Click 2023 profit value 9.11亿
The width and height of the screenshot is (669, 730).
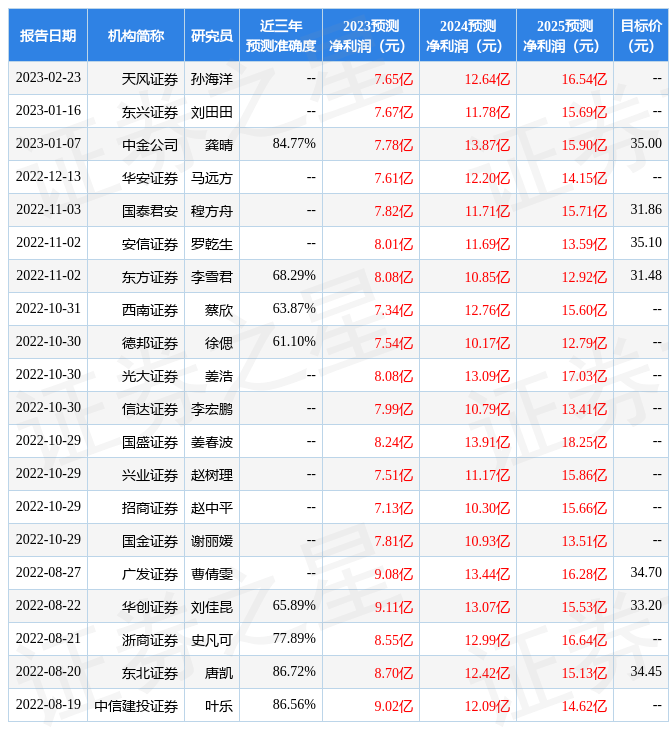[394, 608]
